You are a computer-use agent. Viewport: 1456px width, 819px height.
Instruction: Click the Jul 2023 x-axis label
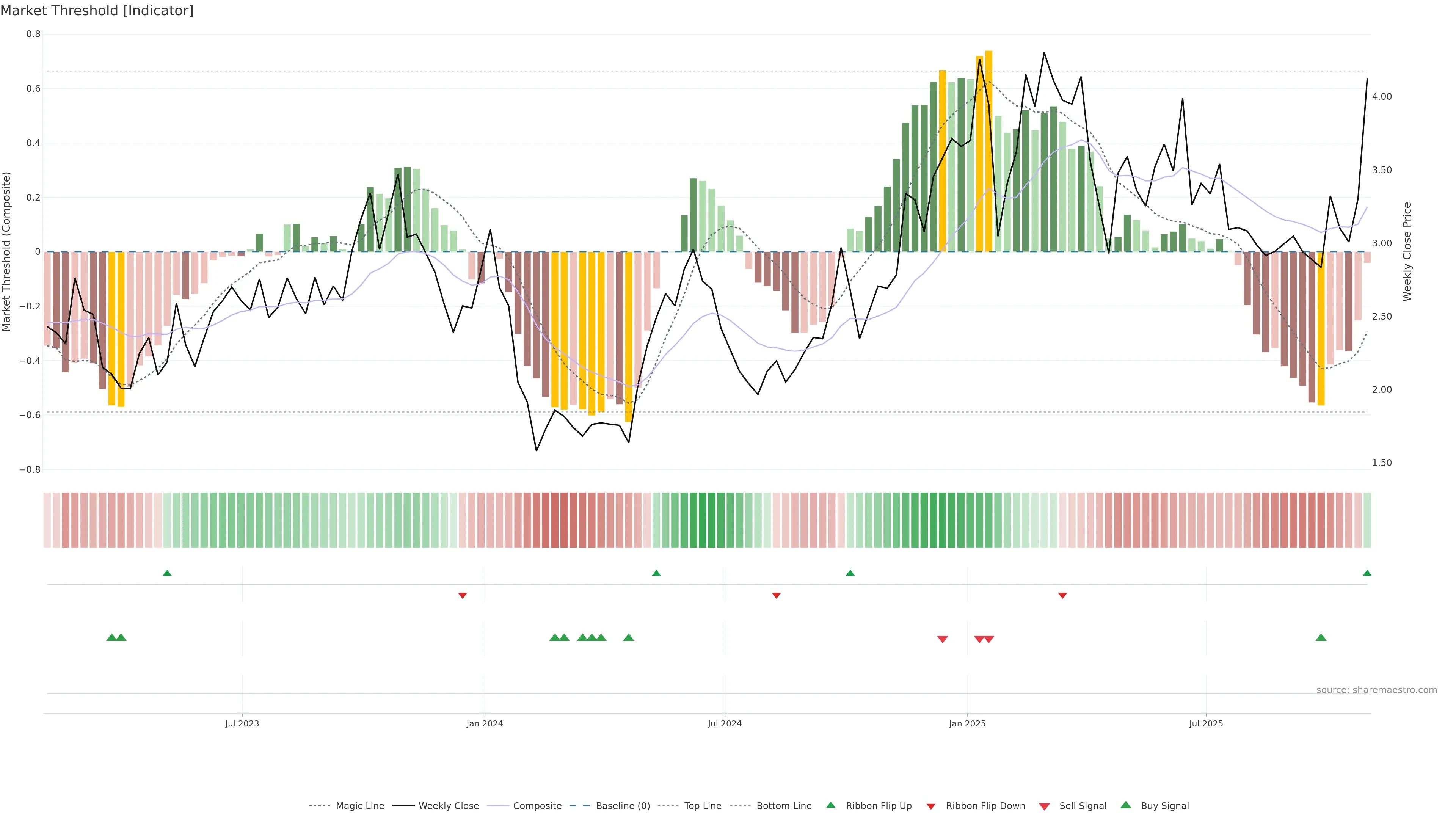(x=242, y=723)
